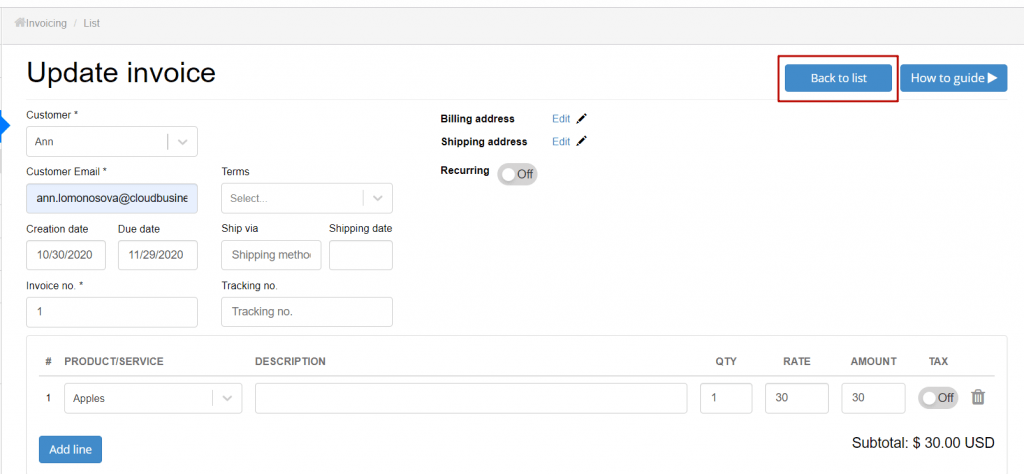The image size is (1024, 474).
Task: Go to List in breadcrumb
Action: click(x=91, y=24)
